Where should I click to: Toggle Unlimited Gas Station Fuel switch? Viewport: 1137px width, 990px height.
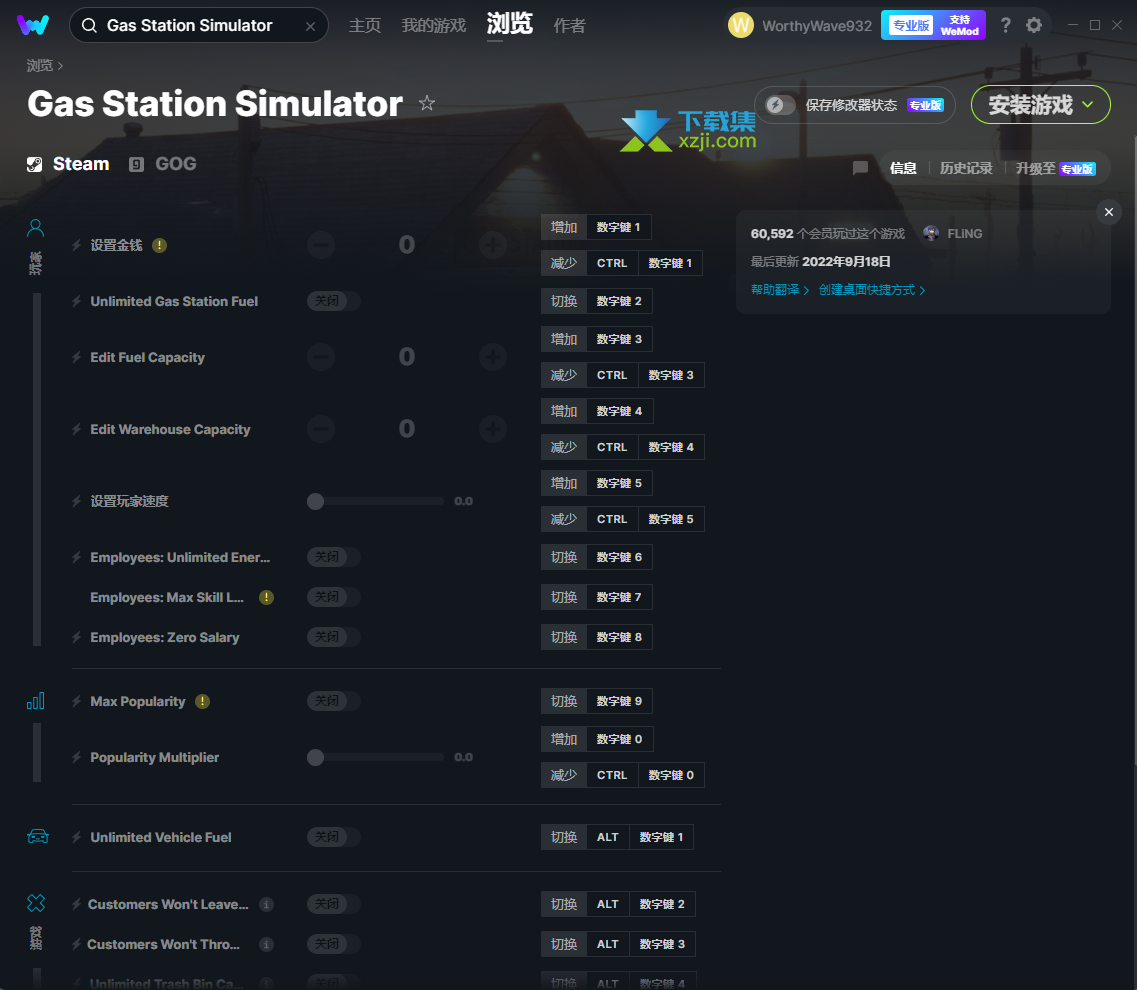coord(334,301)
